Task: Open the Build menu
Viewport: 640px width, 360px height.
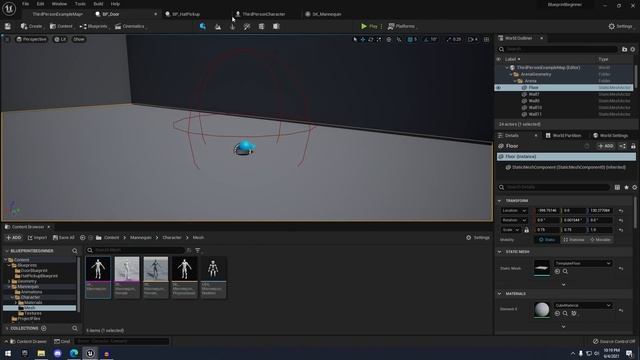Action: coord(98,4)
